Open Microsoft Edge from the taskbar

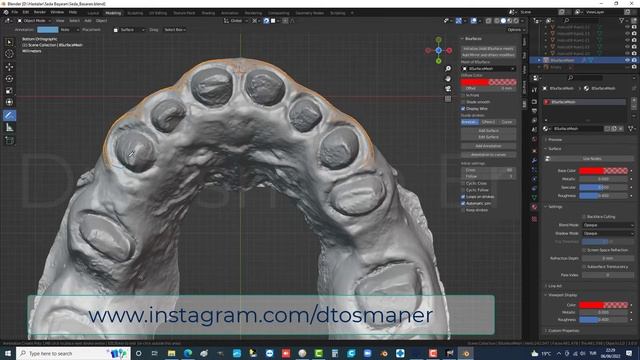[x=188, y=353]
